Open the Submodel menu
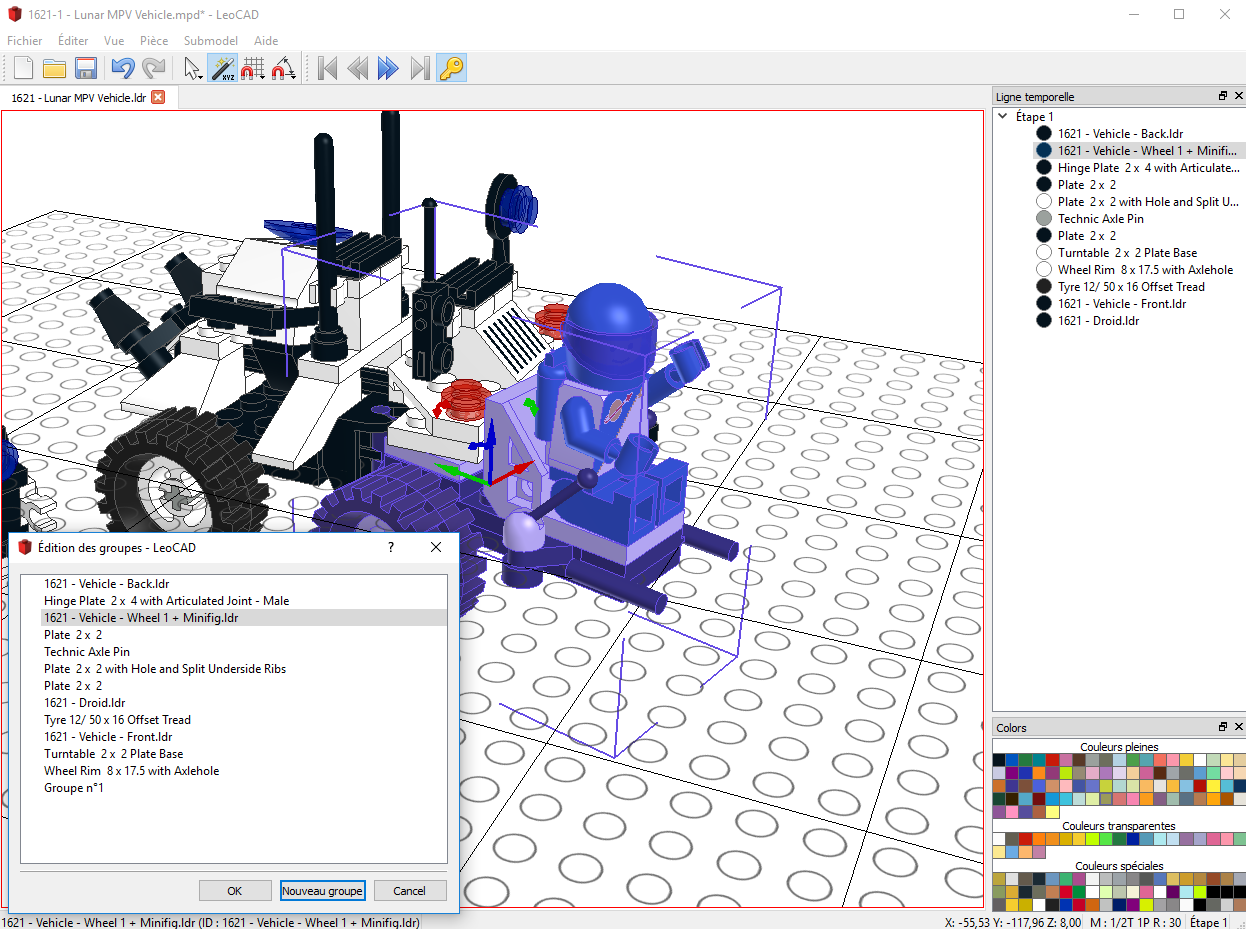This screenshot has height=929, width=1246. click(210, 41)
